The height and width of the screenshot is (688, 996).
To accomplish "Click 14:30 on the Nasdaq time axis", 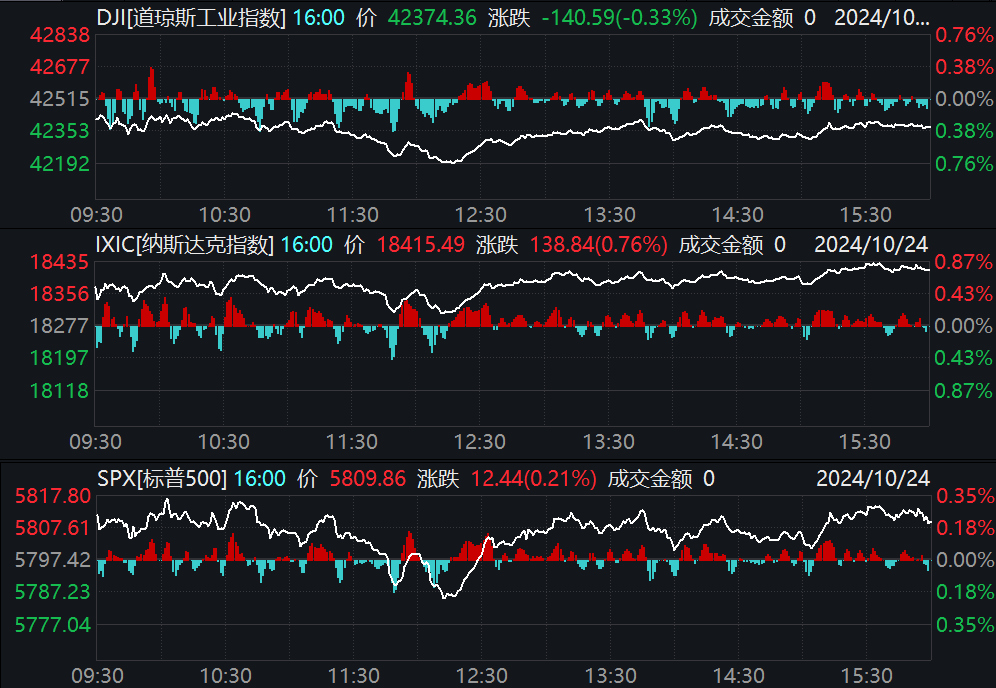I will point(737,442).
